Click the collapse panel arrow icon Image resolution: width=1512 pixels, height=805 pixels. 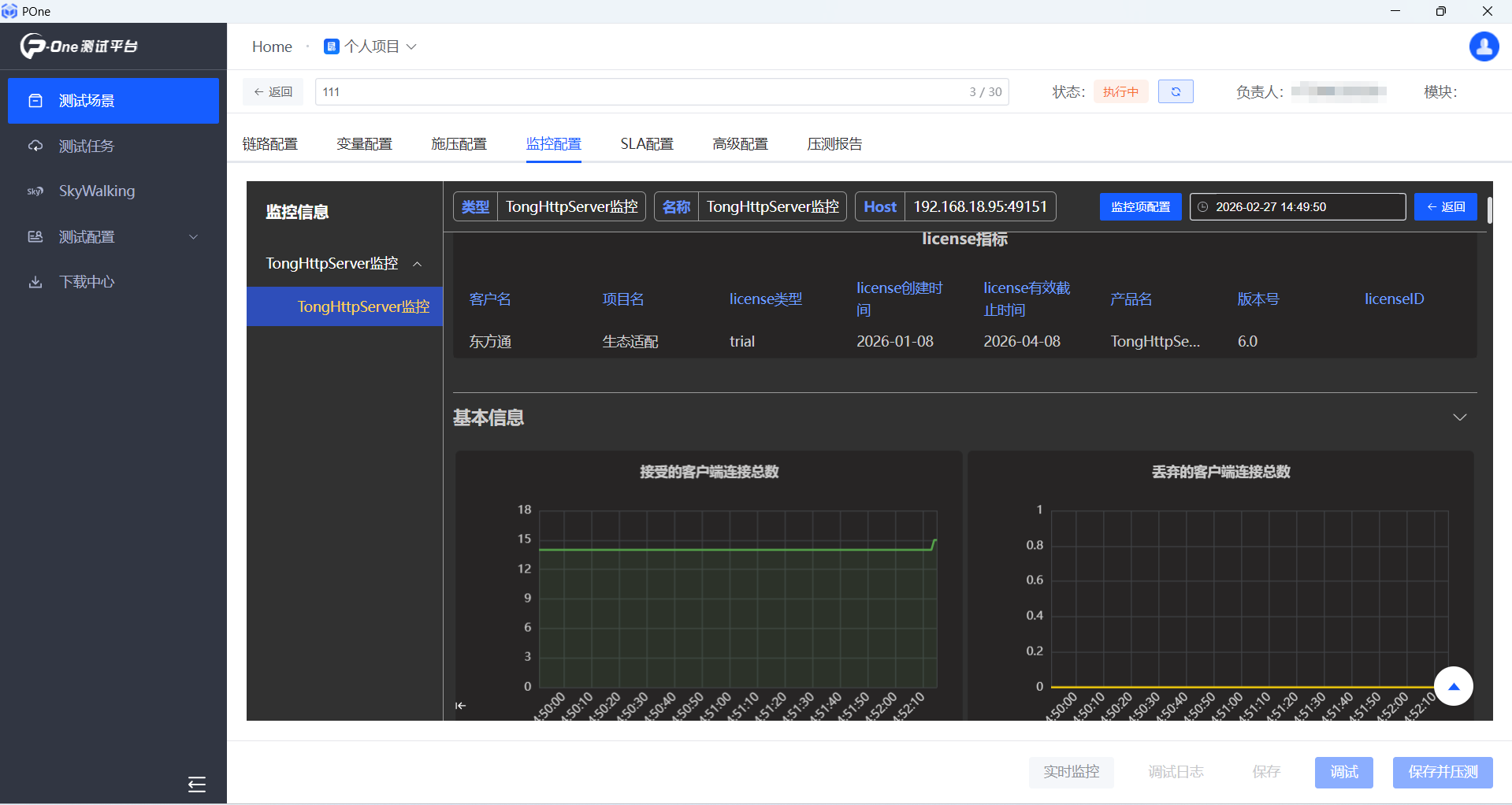pyautogui.click(x=461, y=706)
